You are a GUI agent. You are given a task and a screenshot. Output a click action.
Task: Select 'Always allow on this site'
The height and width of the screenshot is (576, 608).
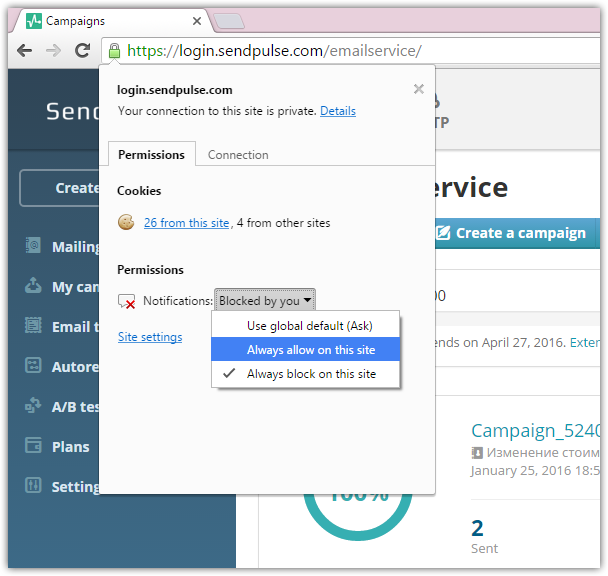click(305, 349)
